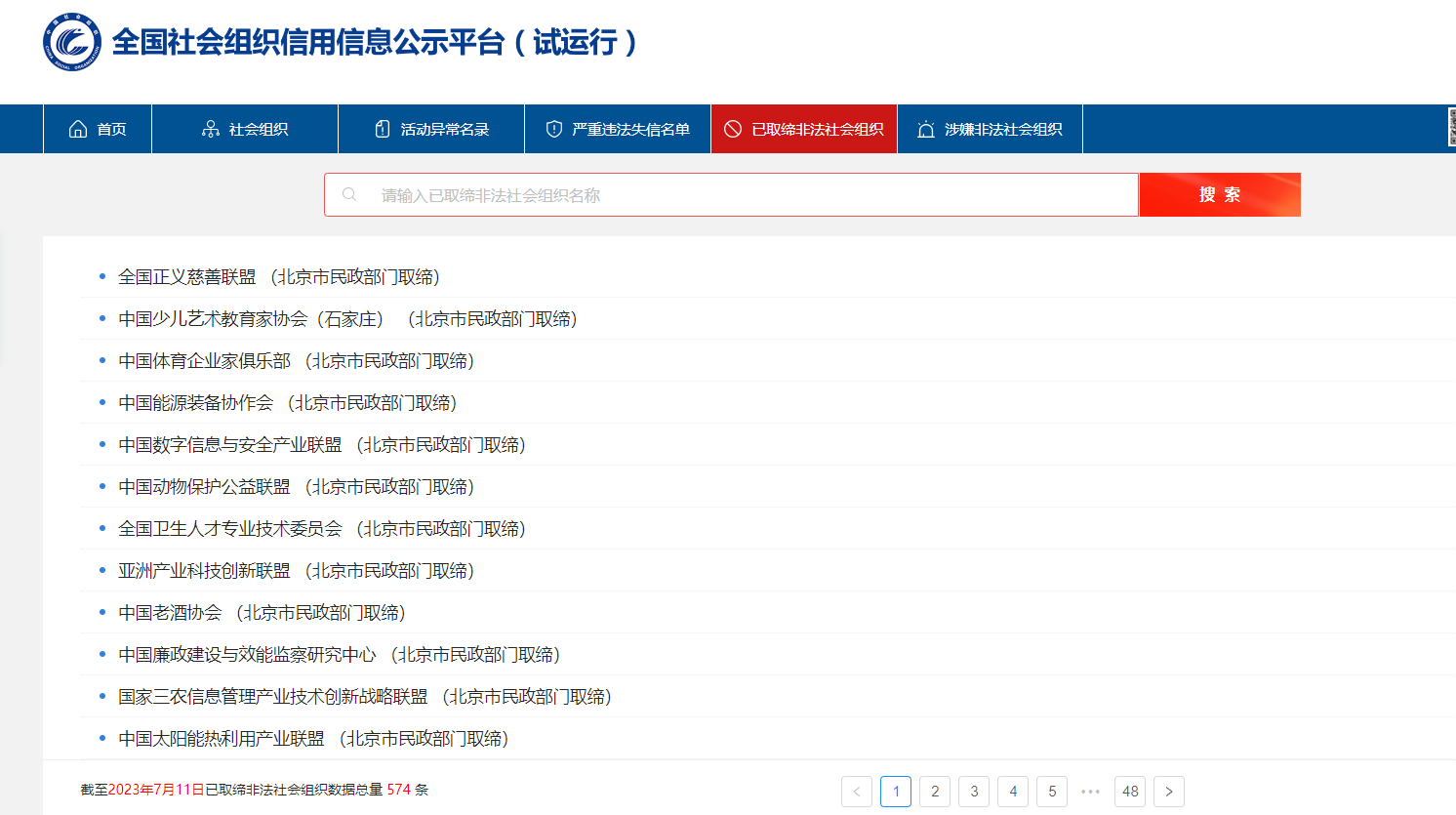Image resolution: width=1456 pixels, height=815 pixels.
Task: Jump to page 48
Action: [x=1130, y=792]
